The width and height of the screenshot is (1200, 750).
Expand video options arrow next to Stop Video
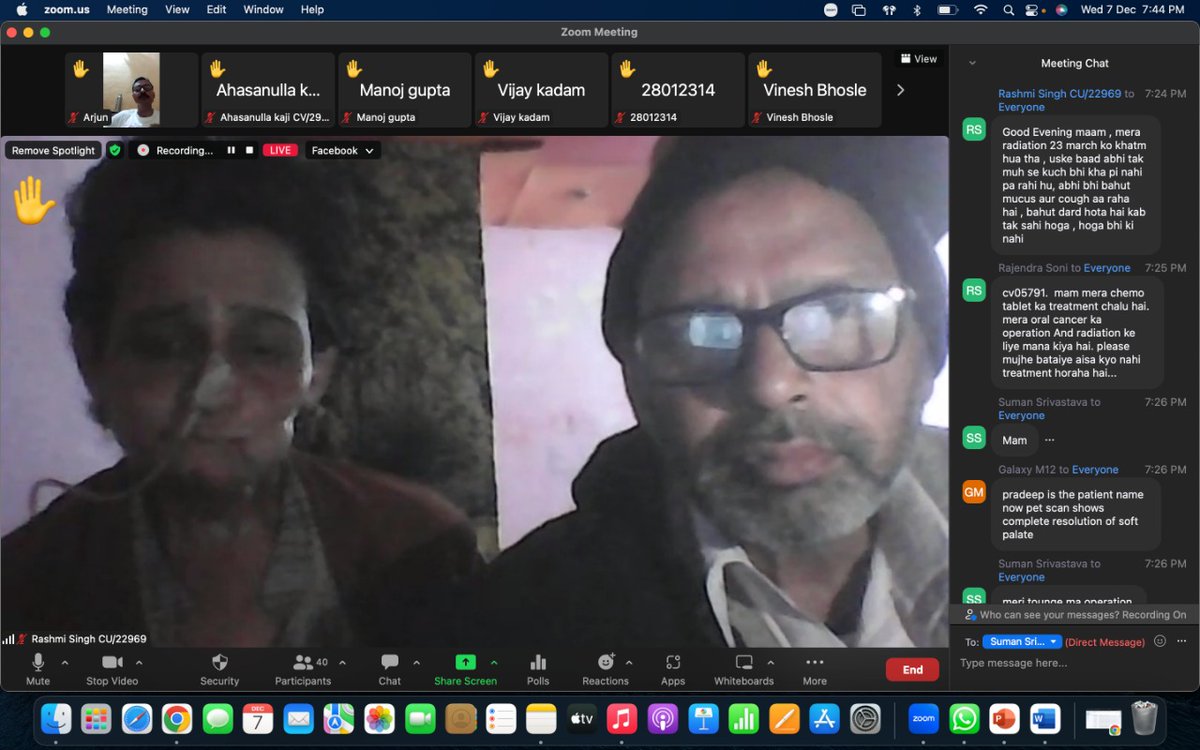pyautogui.click(x=139, y=662)
